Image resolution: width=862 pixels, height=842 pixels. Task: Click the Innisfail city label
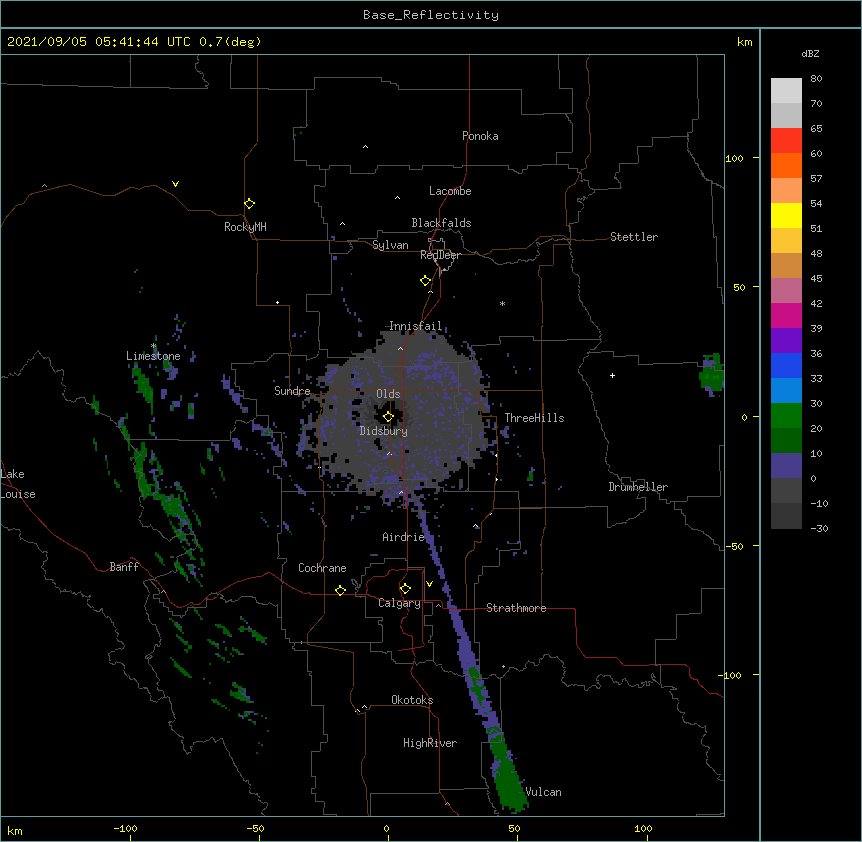click(x=415, y=326)
